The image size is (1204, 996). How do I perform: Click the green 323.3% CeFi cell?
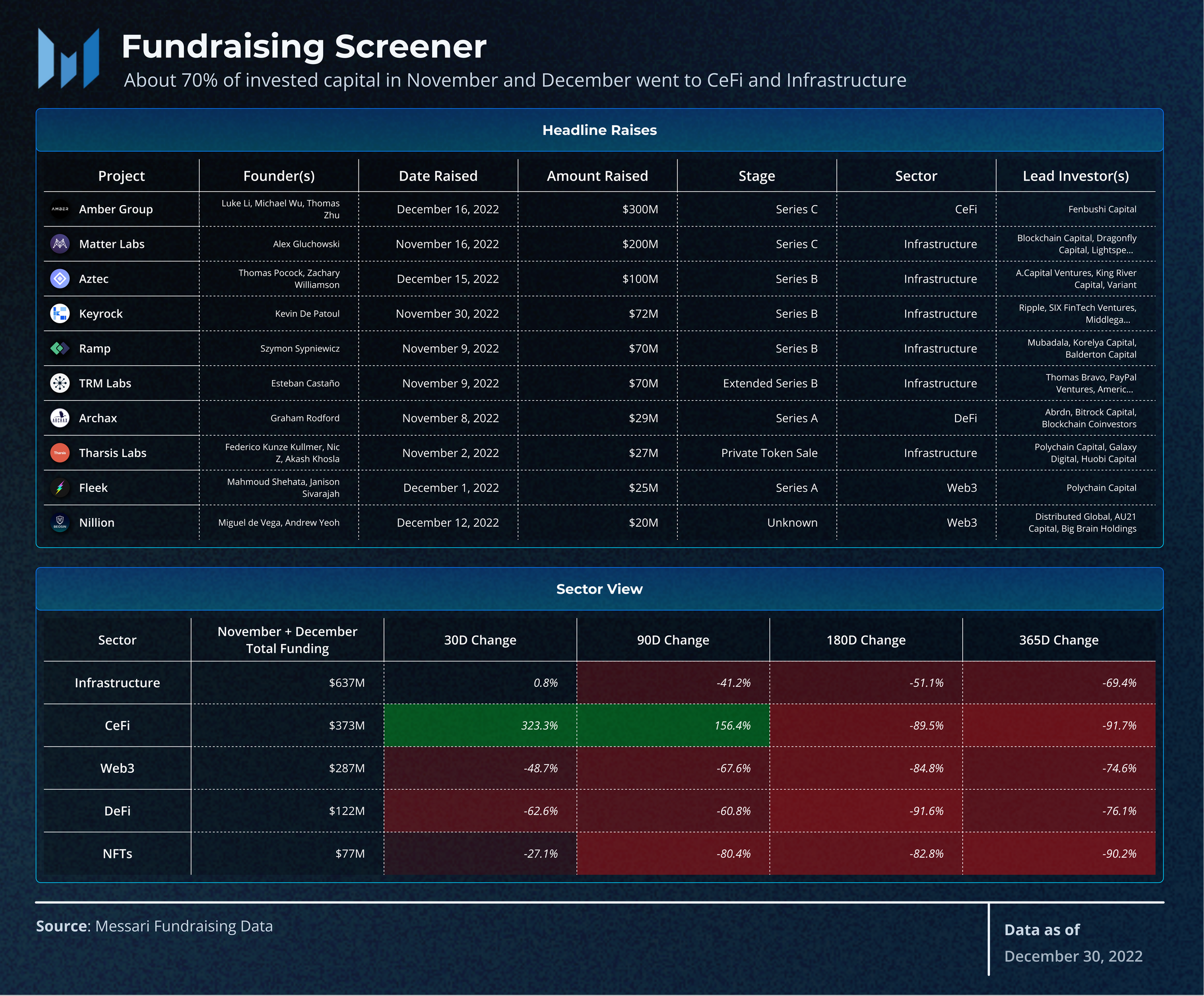(481, 725)
